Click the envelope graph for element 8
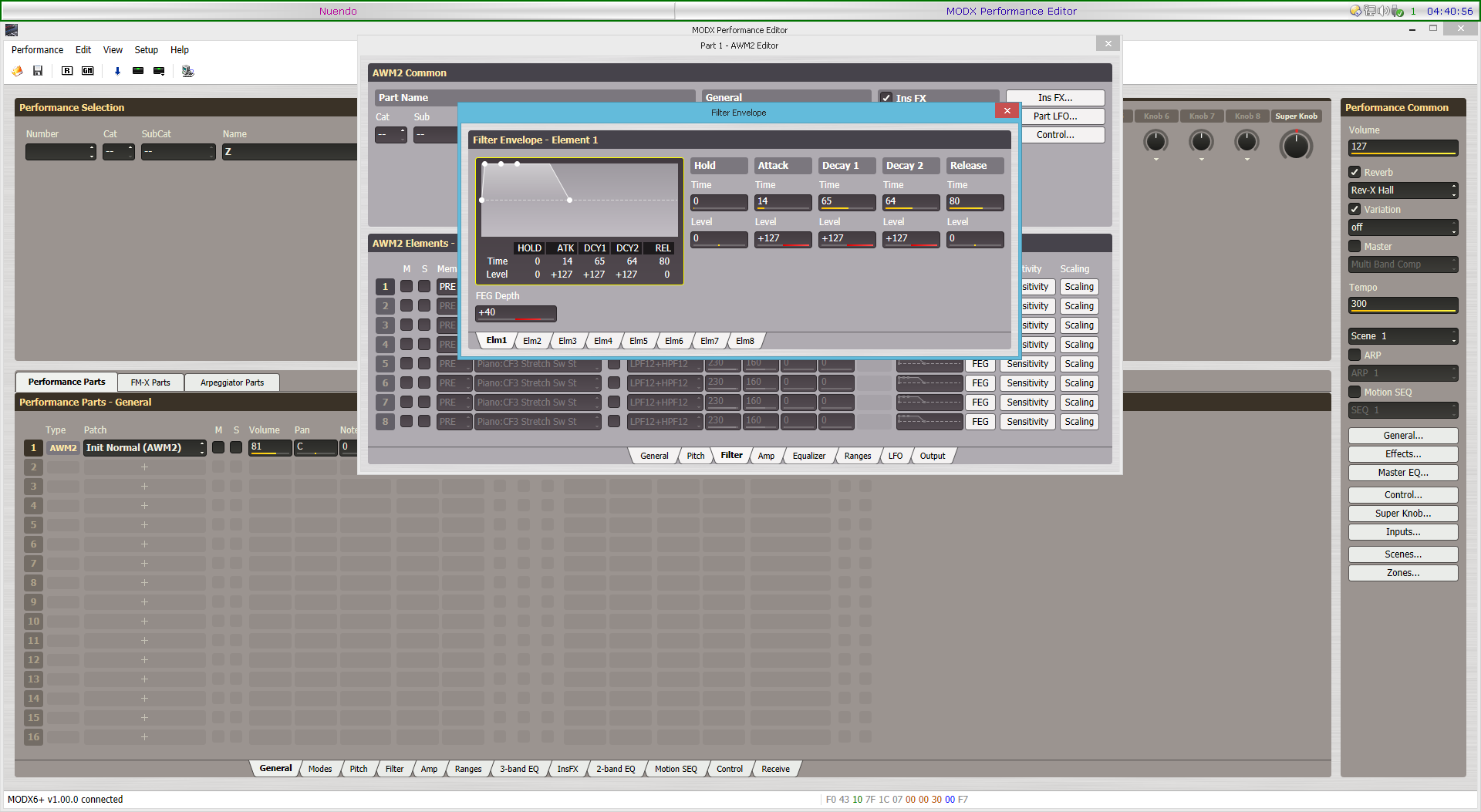1481x812 pixels. pos(929,422)
